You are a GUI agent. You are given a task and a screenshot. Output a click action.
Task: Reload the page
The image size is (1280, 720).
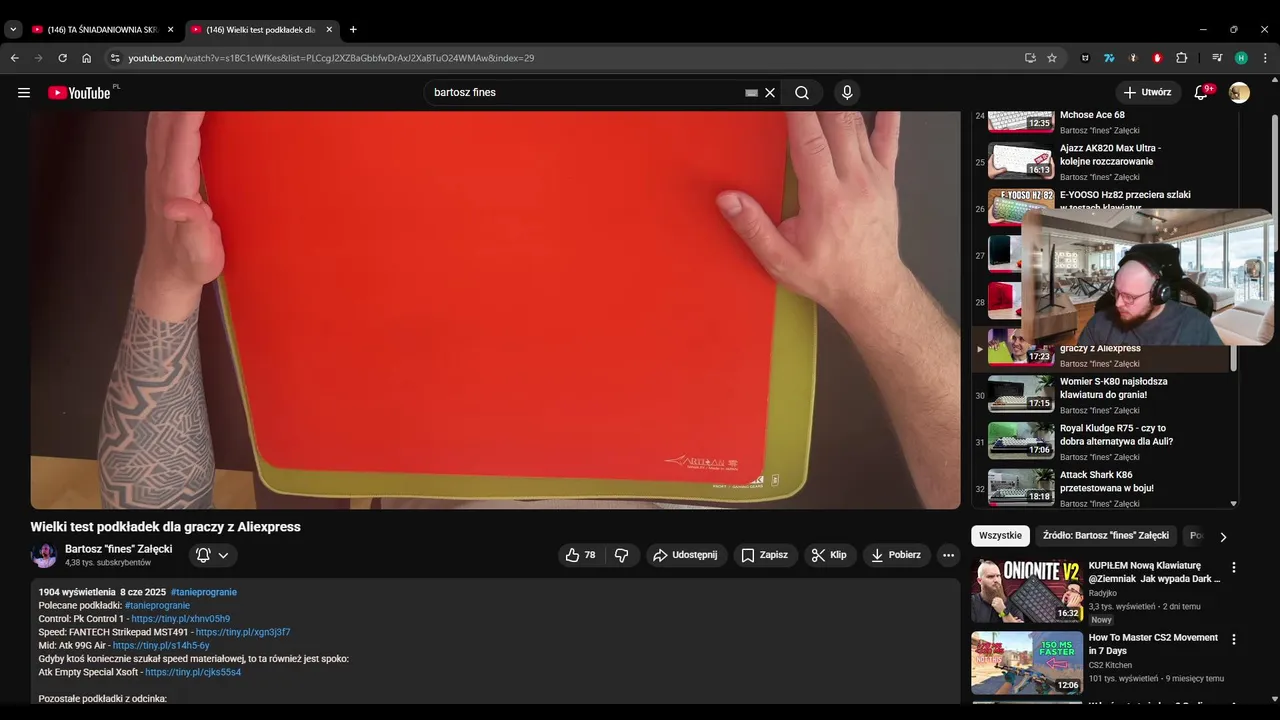coord(62,58)
